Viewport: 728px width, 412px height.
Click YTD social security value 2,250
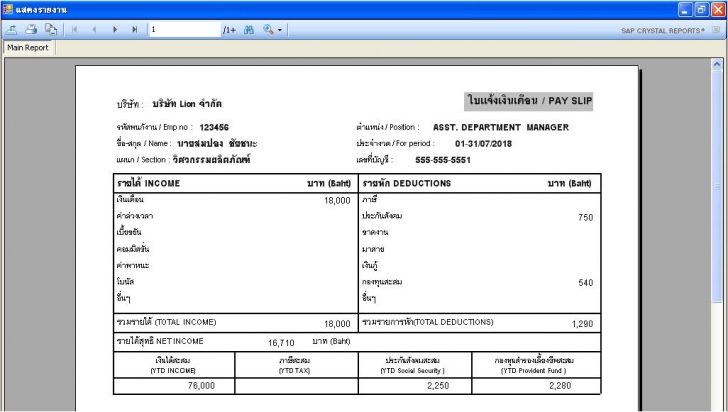[438, 386]
